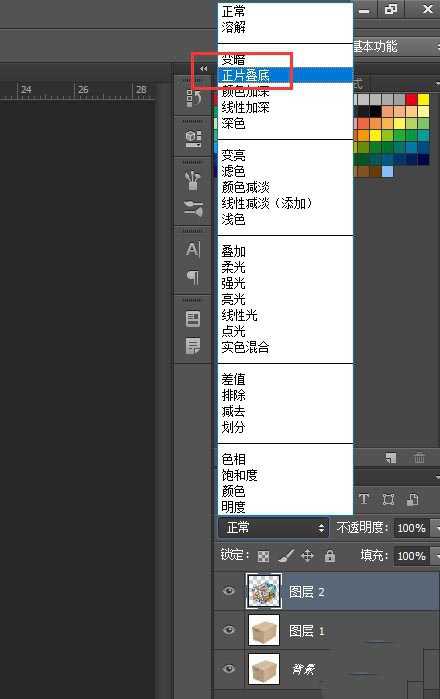Select the 图层 2 layer thumbnail

pos(263,591)
